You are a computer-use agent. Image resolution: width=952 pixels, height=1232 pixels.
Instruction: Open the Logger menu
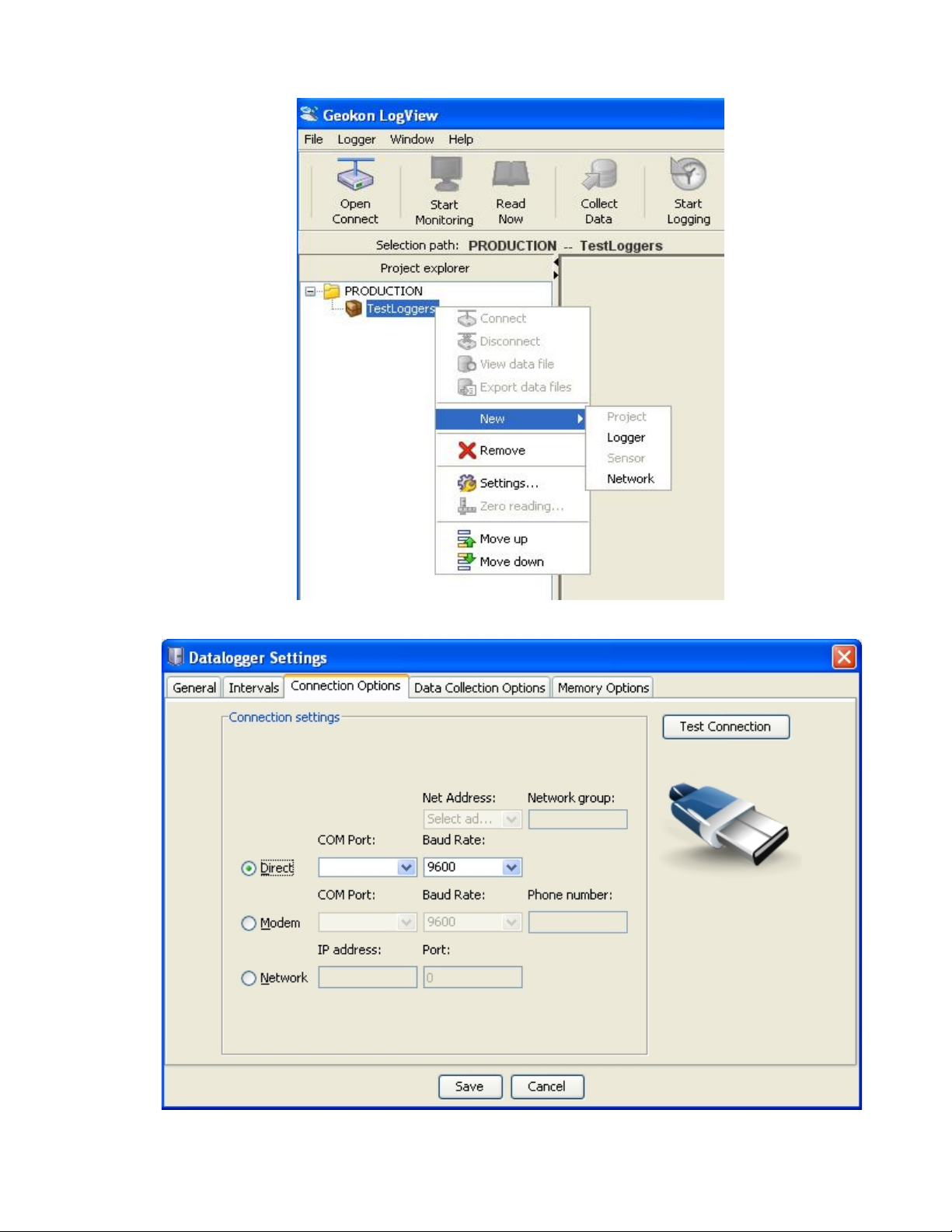point(357,139)
